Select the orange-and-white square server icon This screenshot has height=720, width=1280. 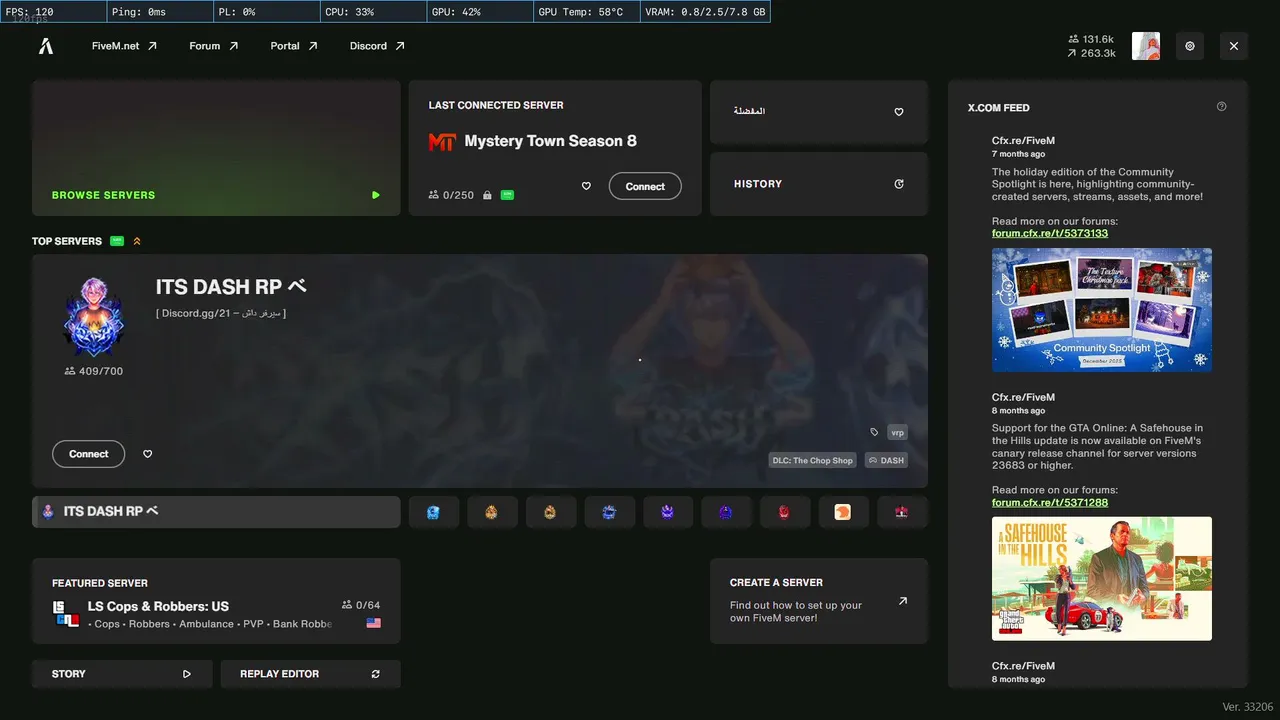tap(843, 512)
